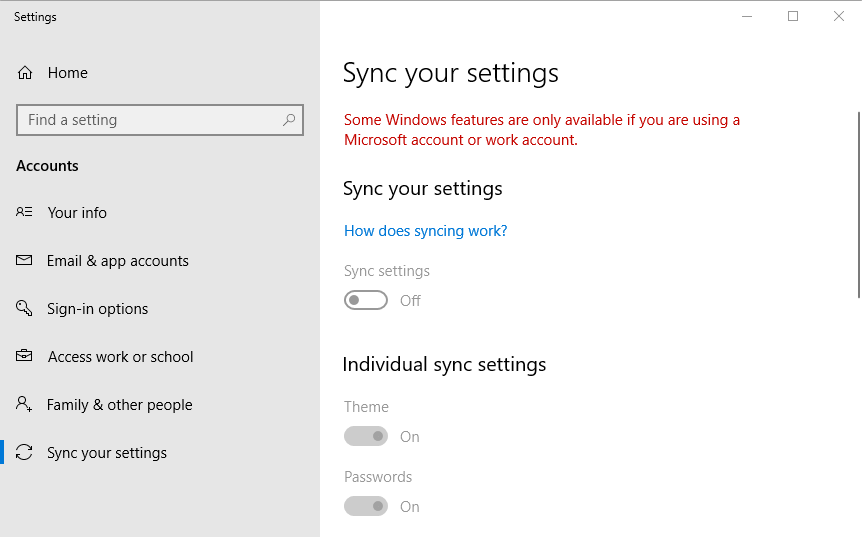862x537 pixels.
Task: Open 'How does syncing work?' link
Action: click(x=425, y=231)
